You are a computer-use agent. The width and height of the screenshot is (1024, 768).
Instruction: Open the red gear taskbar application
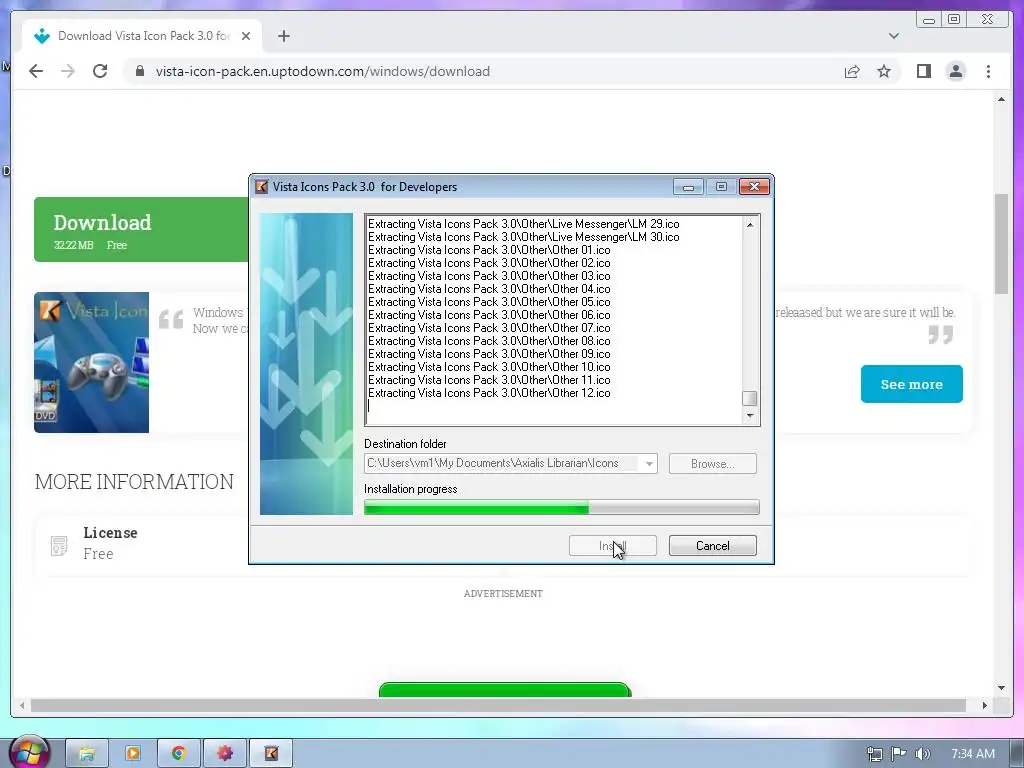point(225,754)
